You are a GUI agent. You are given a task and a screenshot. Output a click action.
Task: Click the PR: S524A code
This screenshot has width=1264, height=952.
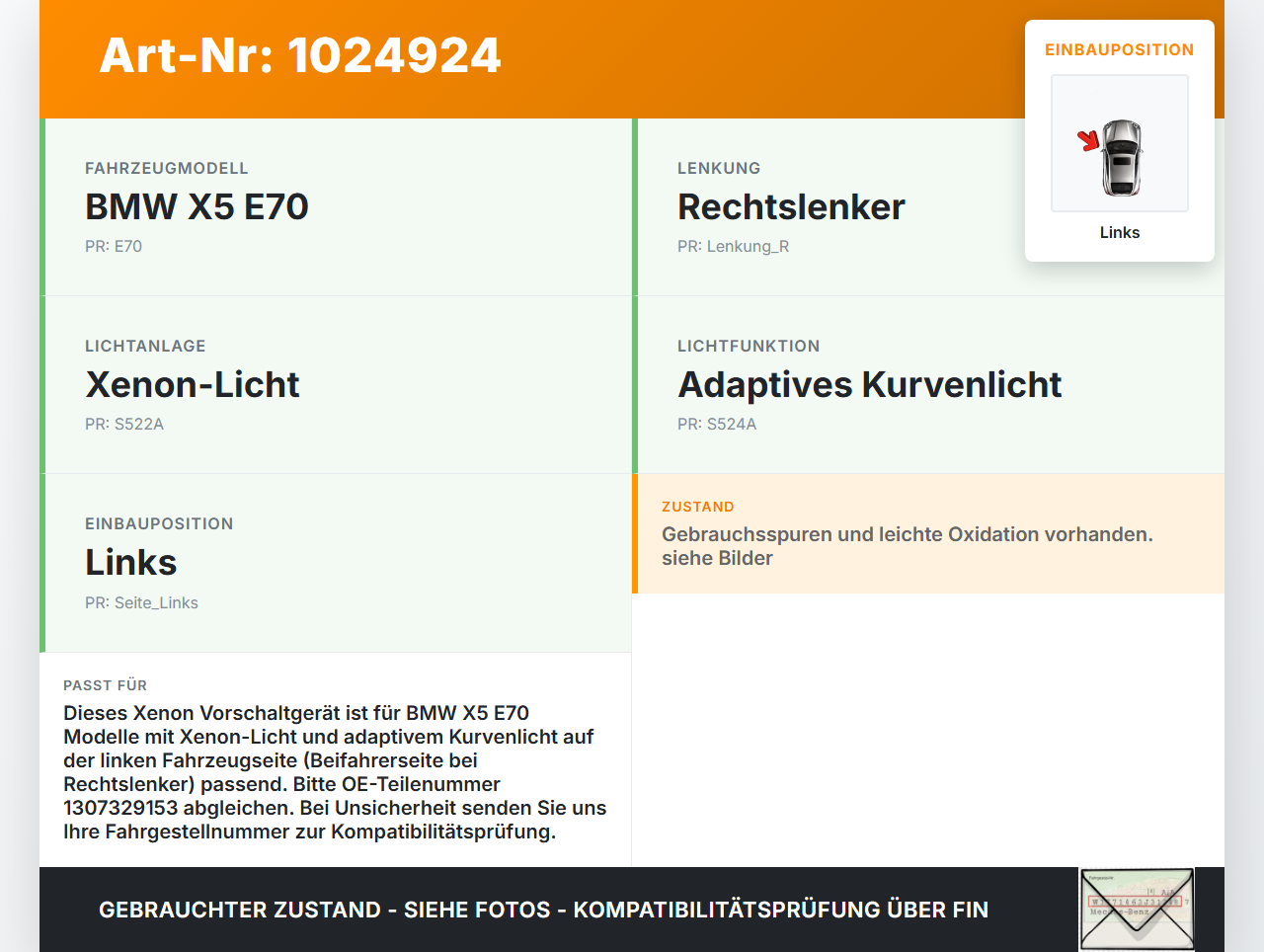716,424
